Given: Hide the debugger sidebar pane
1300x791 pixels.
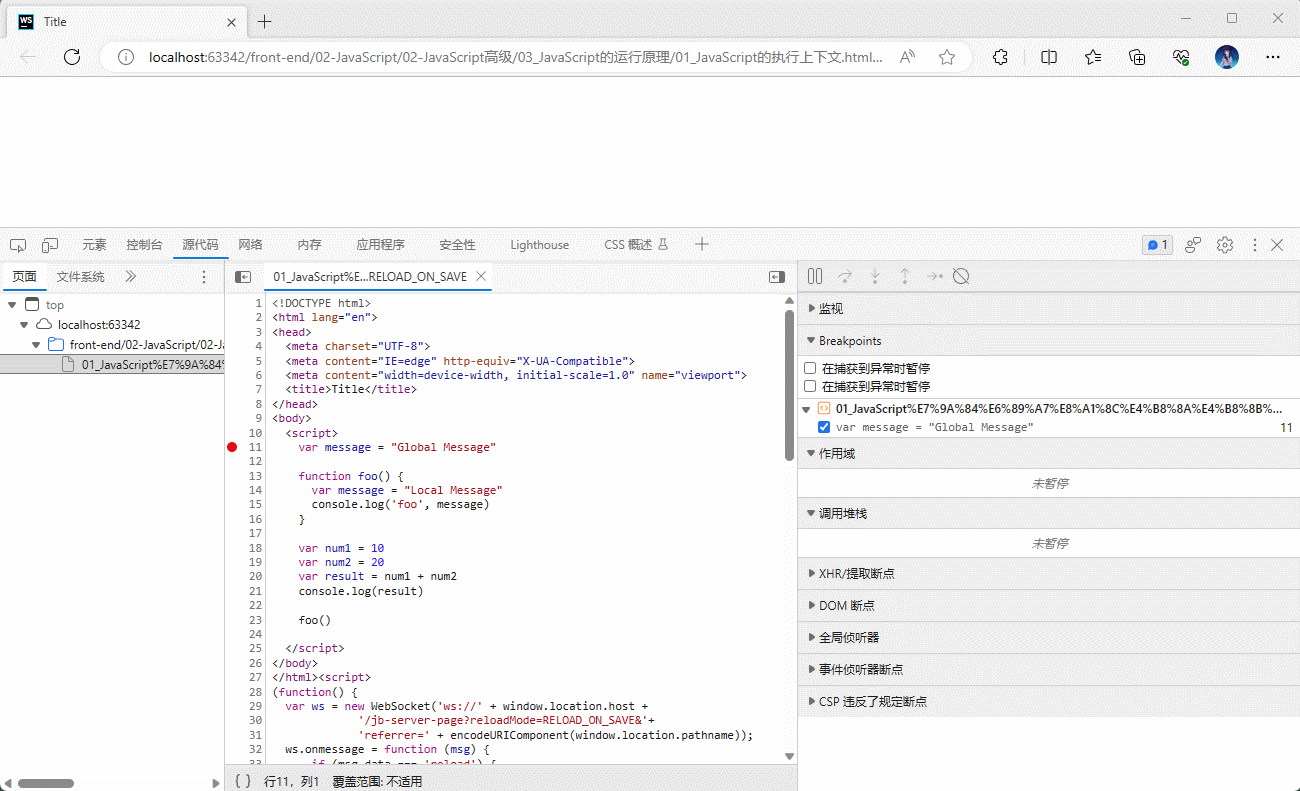Looking at the screenshot, I should [777, 277].
